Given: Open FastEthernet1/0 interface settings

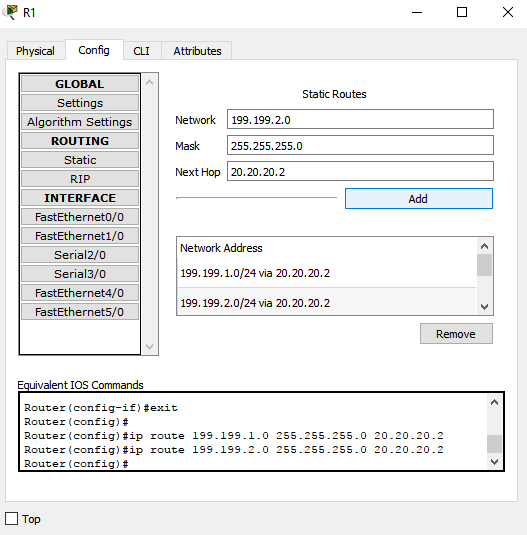Looking at the screenshot, I should [x=80, y=236].
